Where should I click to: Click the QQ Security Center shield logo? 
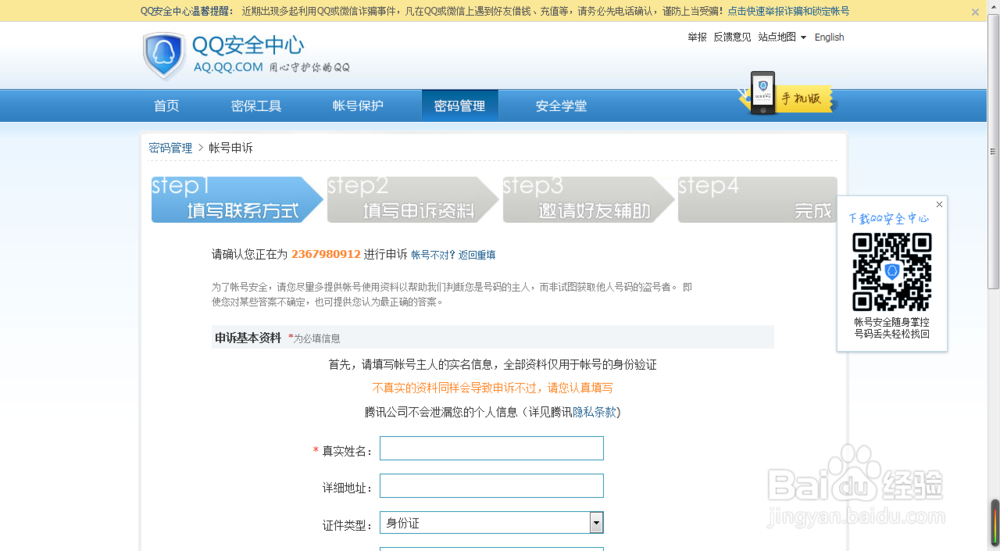pyautogui.click(x=164, y=55)
